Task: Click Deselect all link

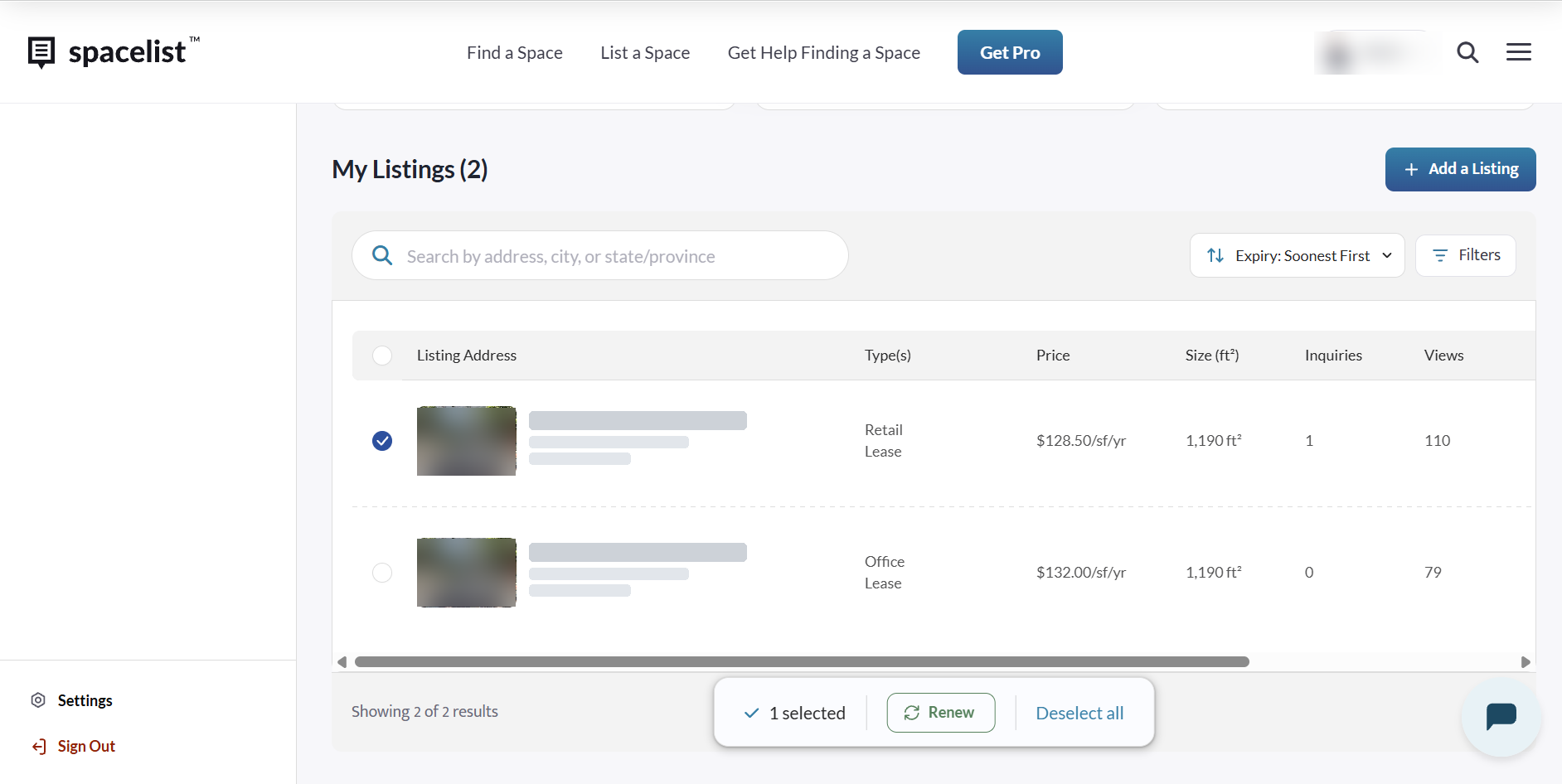Action: pyautogui.click(x=1079, y=713)
